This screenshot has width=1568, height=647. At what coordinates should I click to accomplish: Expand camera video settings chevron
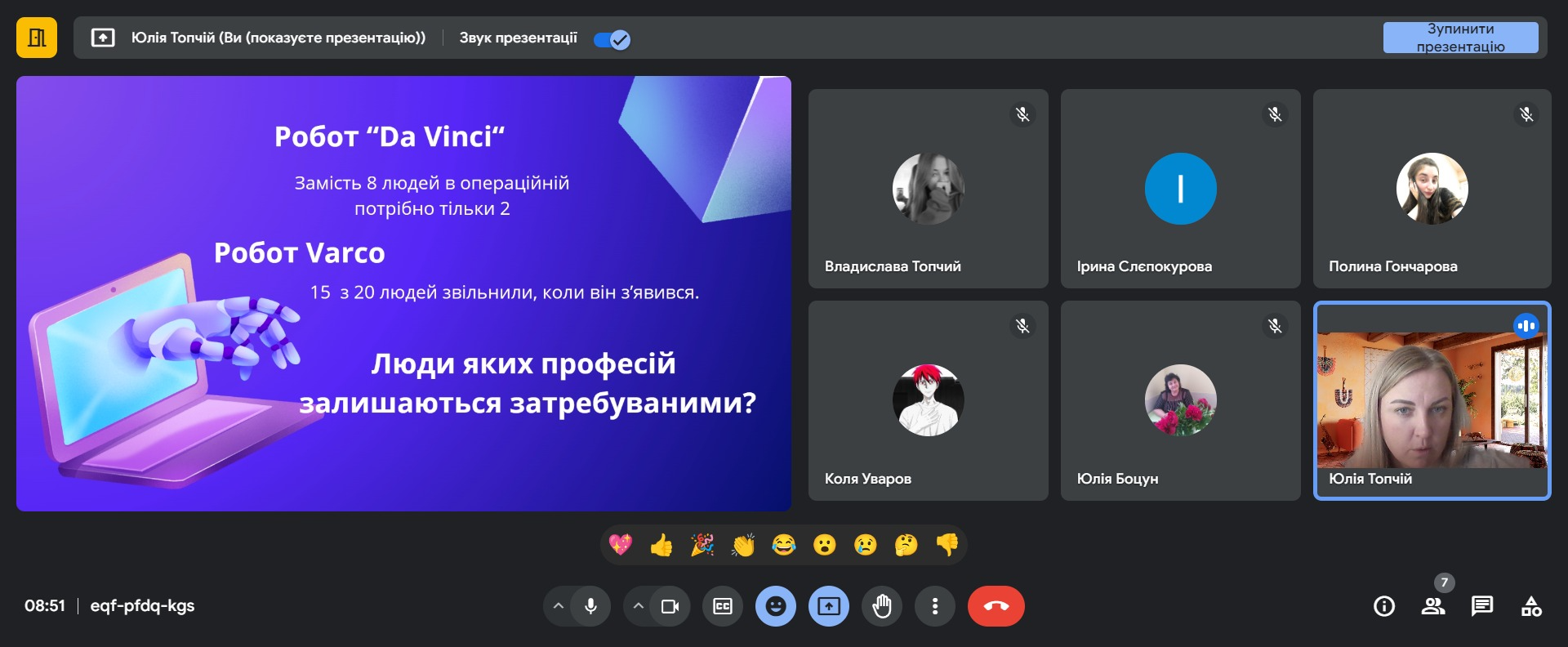tap(639, 606)
